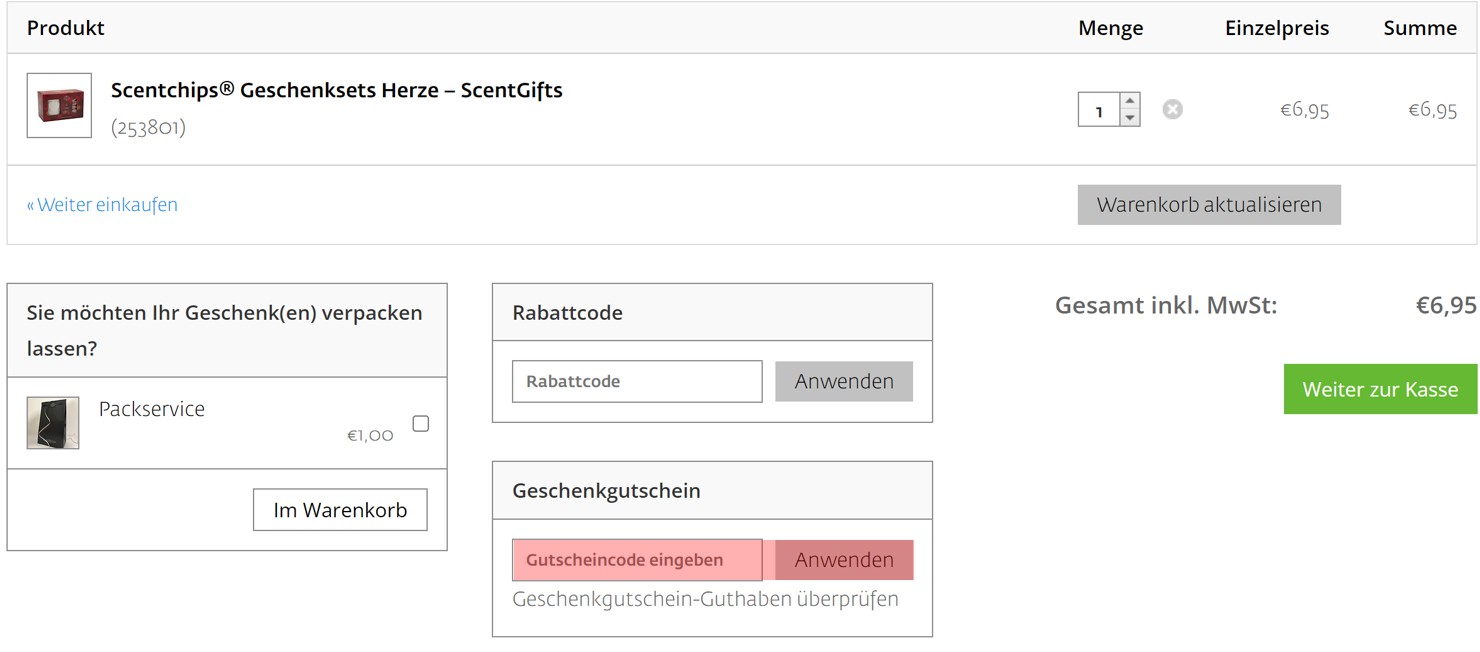Select the Gesamt inkl. MwSt total €6,95
The width and height of the screenshot is (1480, 652).
coord(1446,306)
